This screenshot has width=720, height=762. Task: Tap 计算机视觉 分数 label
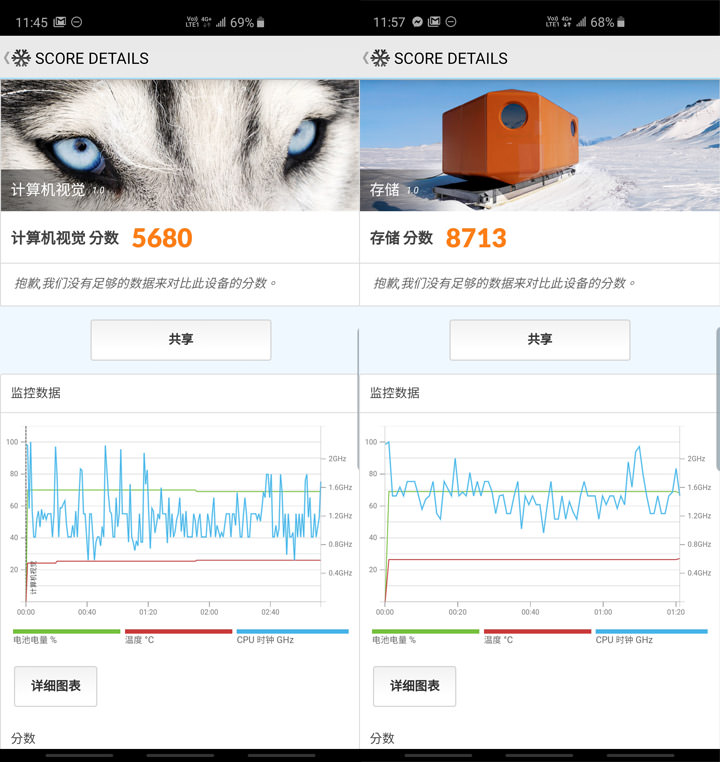(x=65, y=238)
